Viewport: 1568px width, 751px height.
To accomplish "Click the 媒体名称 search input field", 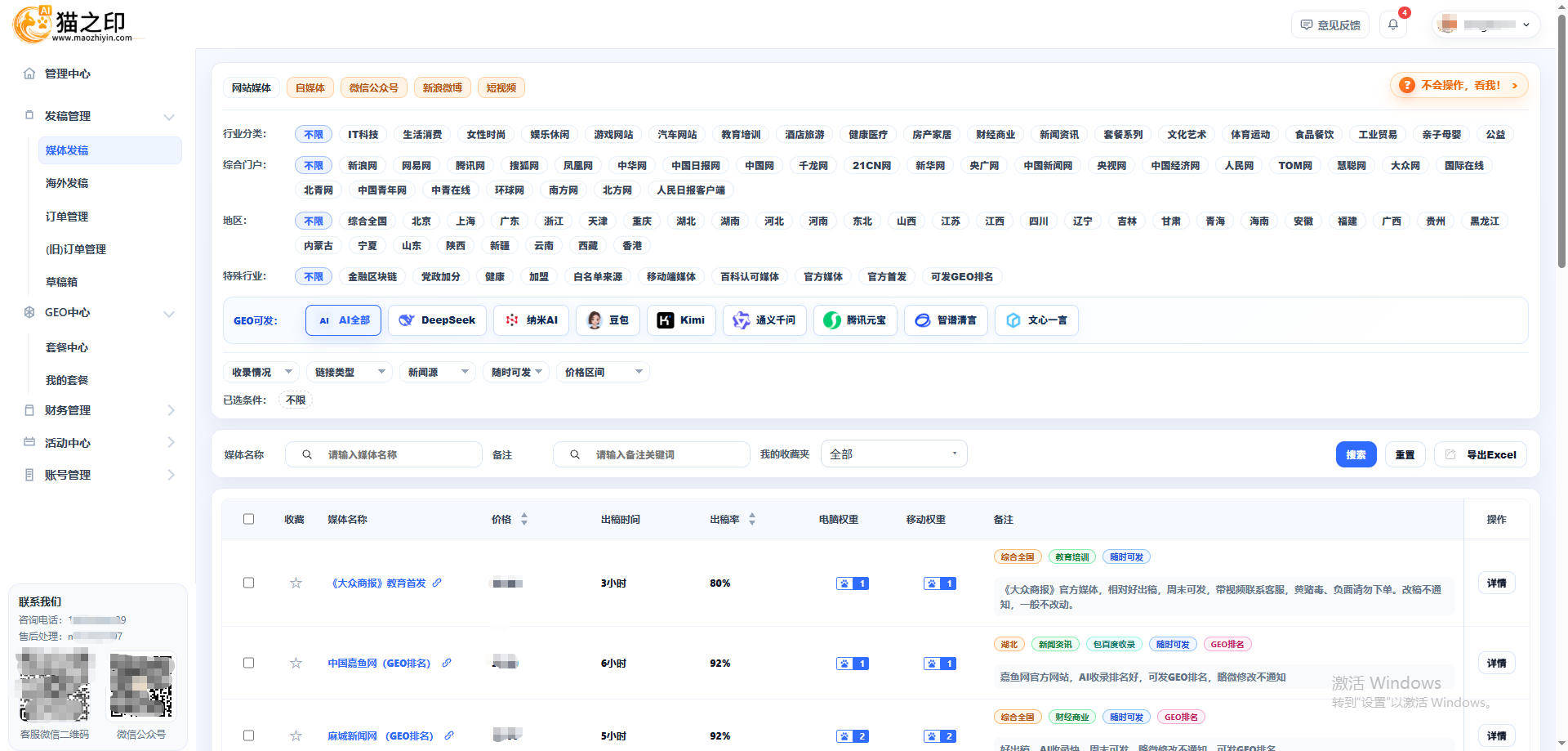I will [384, 454].
